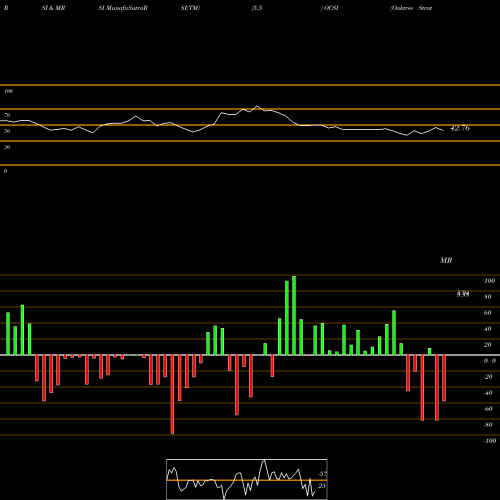
Task: Click the 'SI MunafaSutraR' header text
Action: [x=123, y=8]
